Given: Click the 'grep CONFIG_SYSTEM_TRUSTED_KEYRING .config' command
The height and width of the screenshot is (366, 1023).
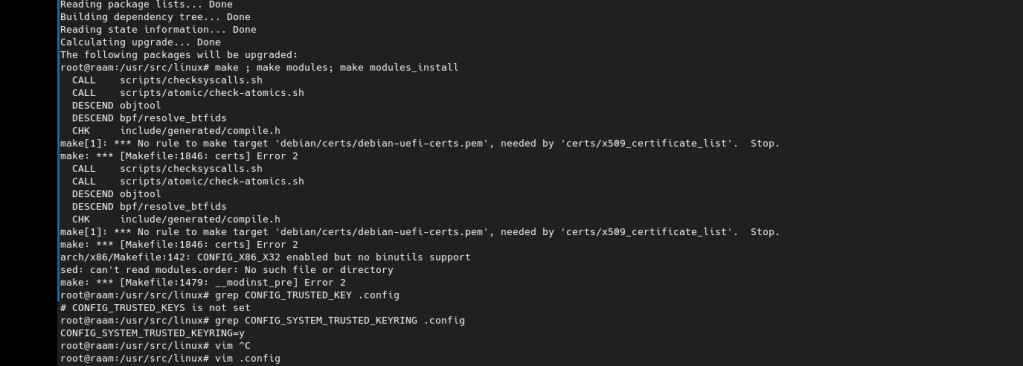Looking at the screenshot, I should [x=339, y=320].
